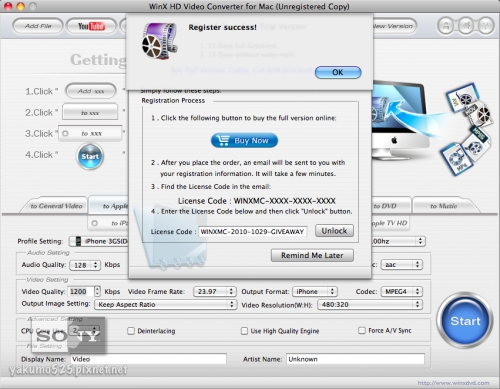Click the iMac illustration image
Screen dimensions: 500x389
click(400, 120)
